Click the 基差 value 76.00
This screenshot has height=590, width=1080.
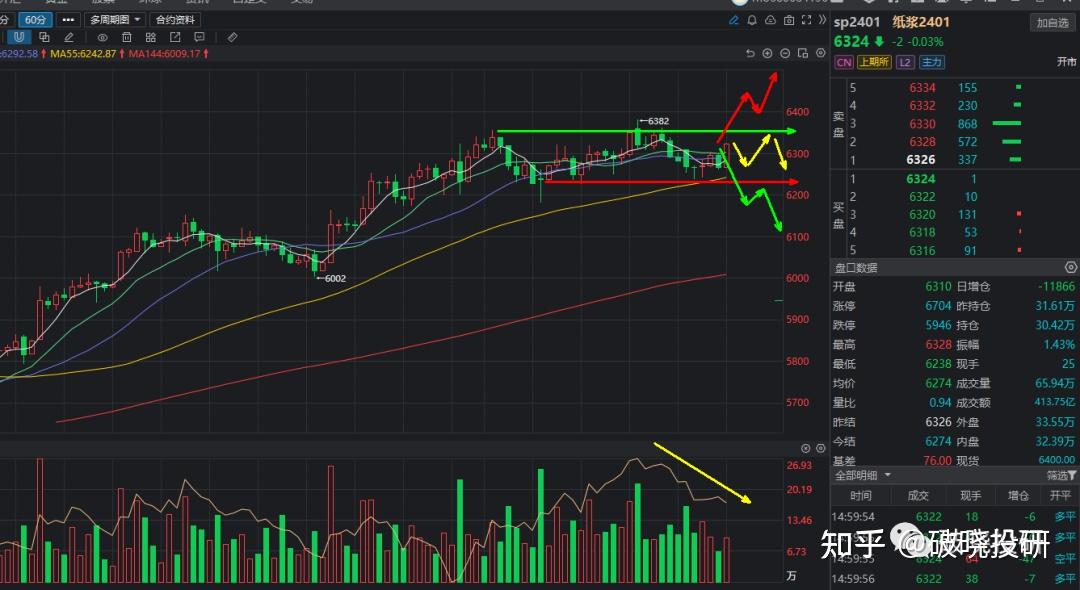coord(937,461)
